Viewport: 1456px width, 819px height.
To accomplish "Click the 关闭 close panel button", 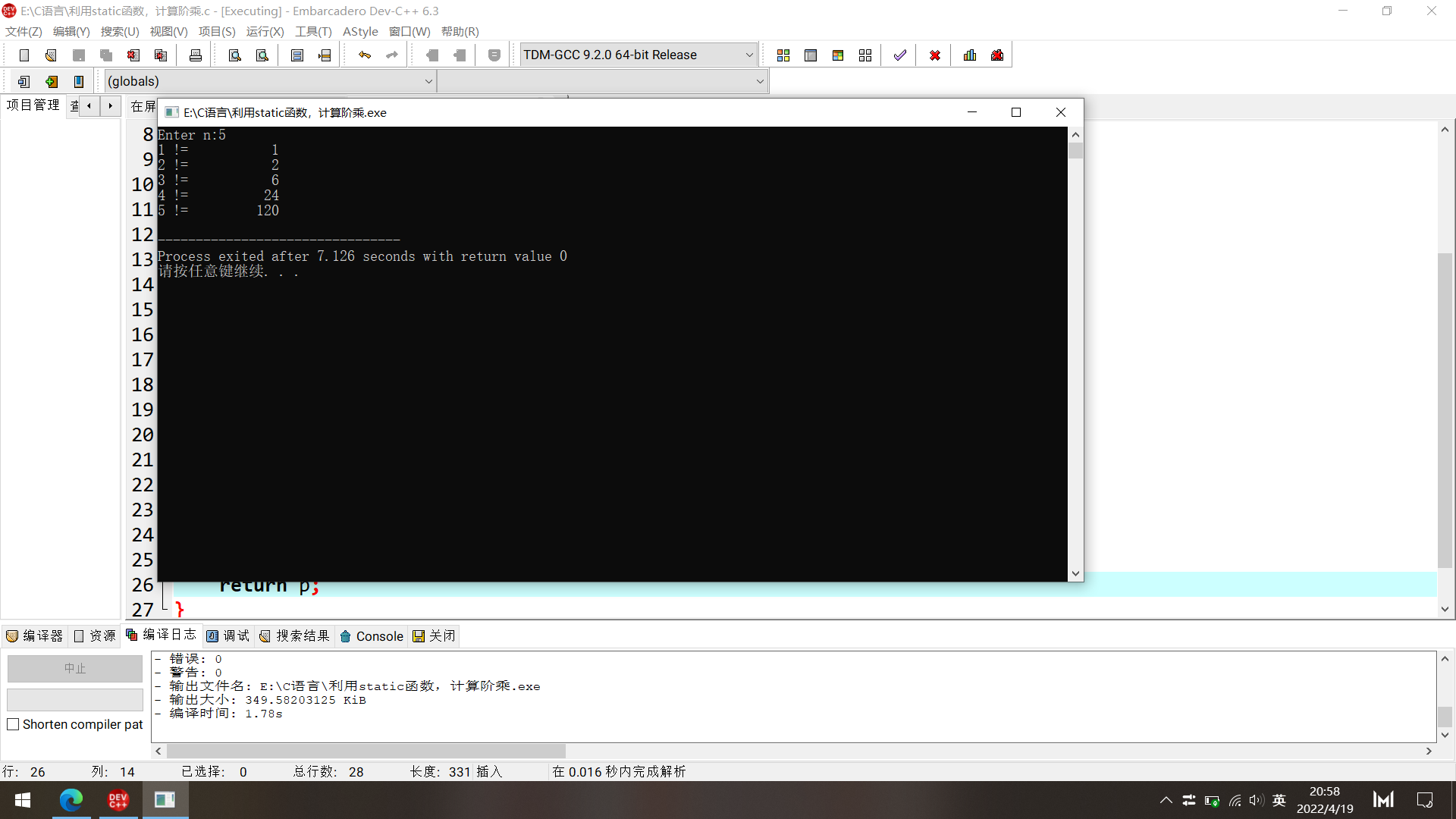I will [435, 636].
